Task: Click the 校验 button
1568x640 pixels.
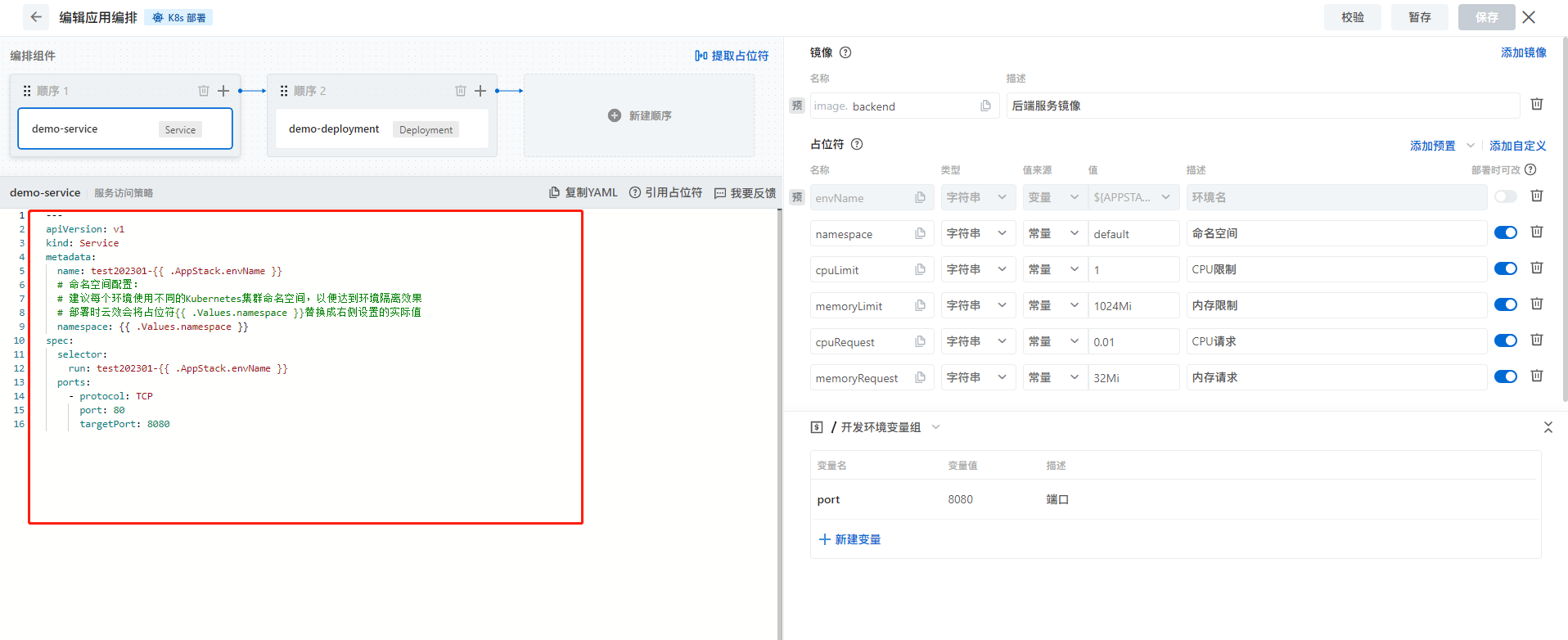Action: 1352,17
